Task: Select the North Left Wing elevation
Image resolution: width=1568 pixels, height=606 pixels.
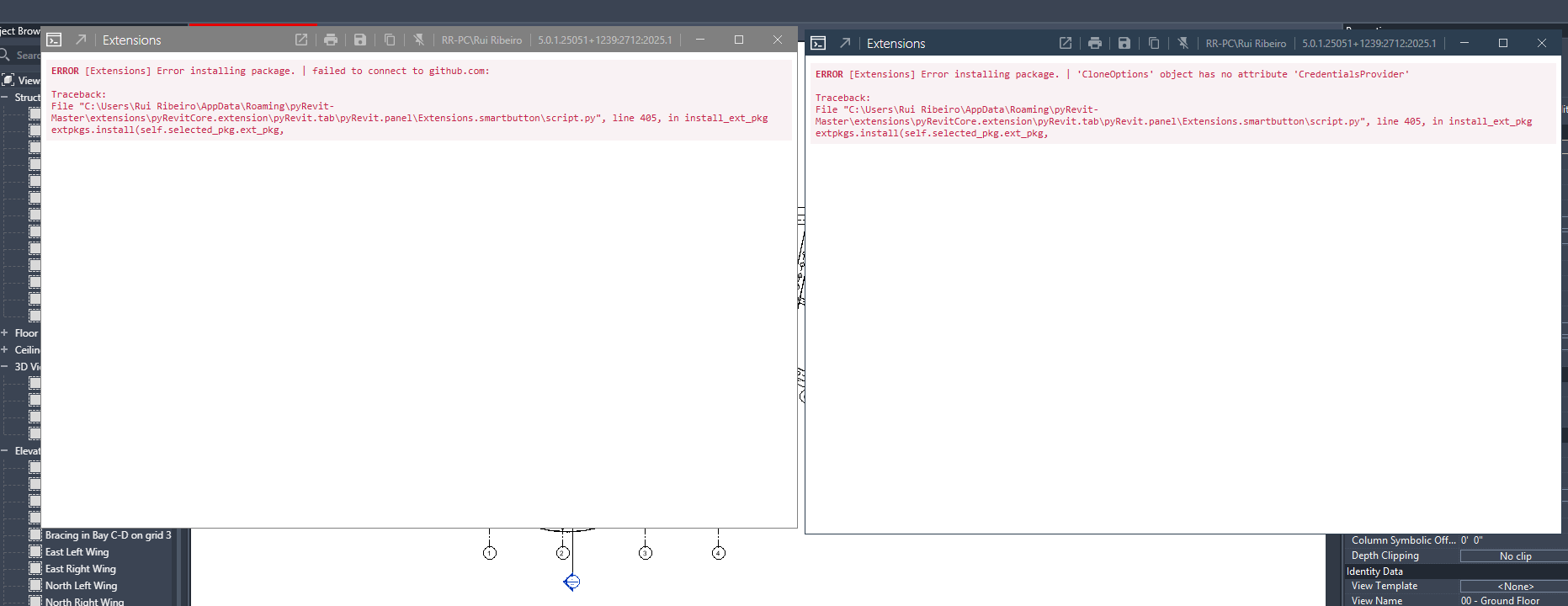Action: pyautogui.click(x=81, y=586)
